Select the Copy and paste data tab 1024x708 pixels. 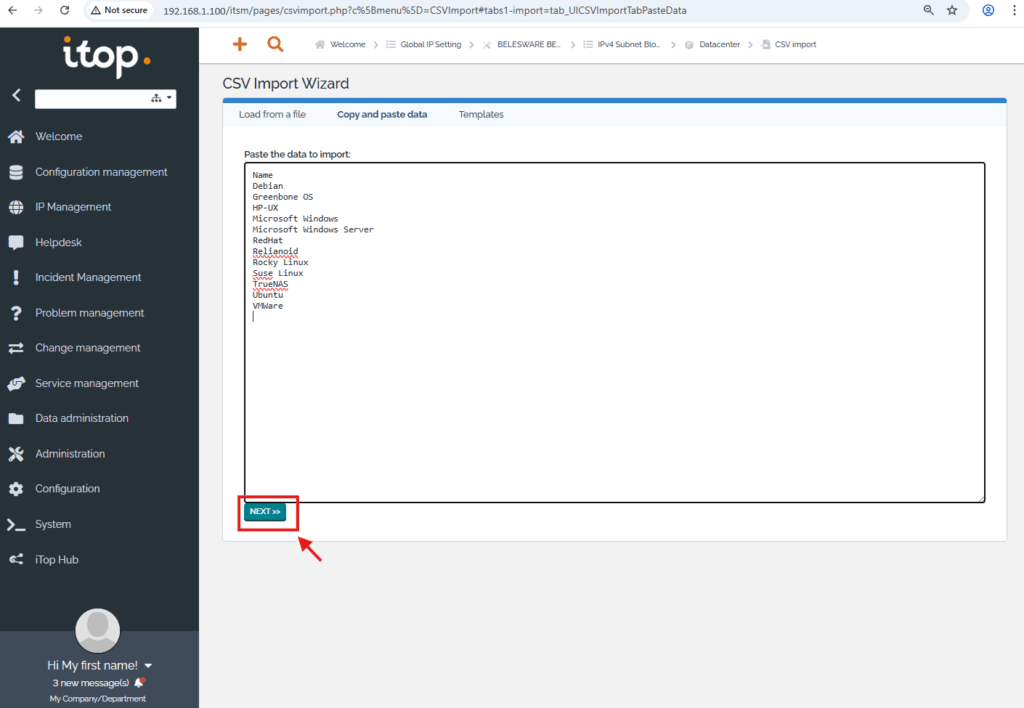click(x=382, y=115)
